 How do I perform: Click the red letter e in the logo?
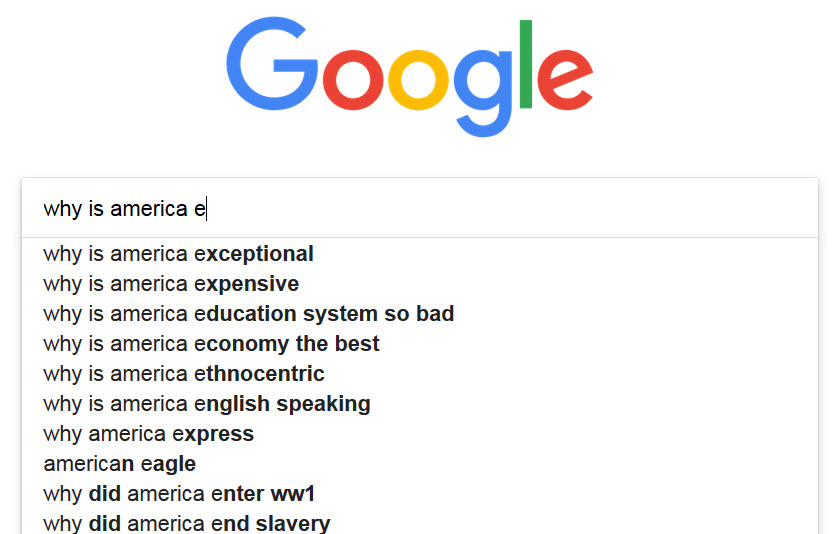[565, 80]
